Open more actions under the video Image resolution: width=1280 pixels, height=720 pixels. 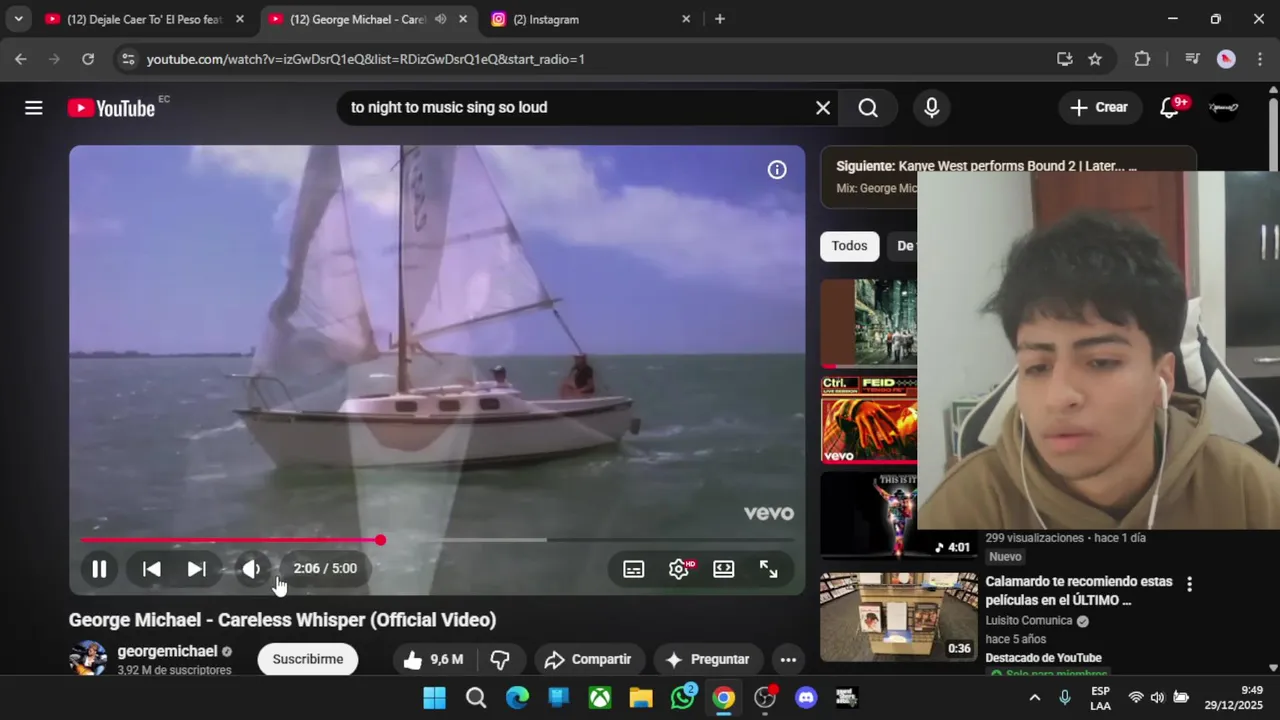tap(788, 660)
